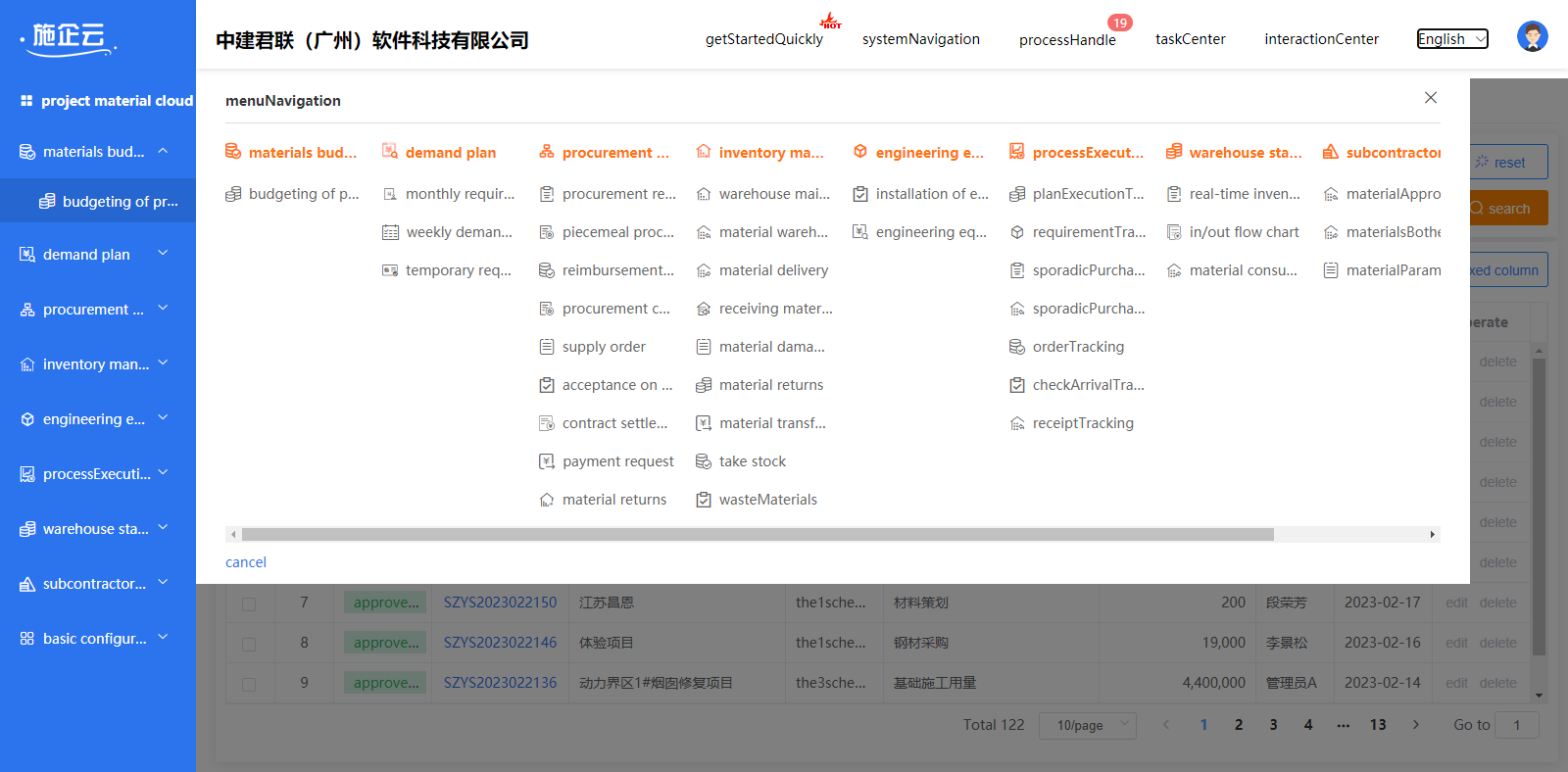The height and width of the screenshot is (772, 1568).
Task: Expand the inventory management sidebar group
Action: point(163,362)
